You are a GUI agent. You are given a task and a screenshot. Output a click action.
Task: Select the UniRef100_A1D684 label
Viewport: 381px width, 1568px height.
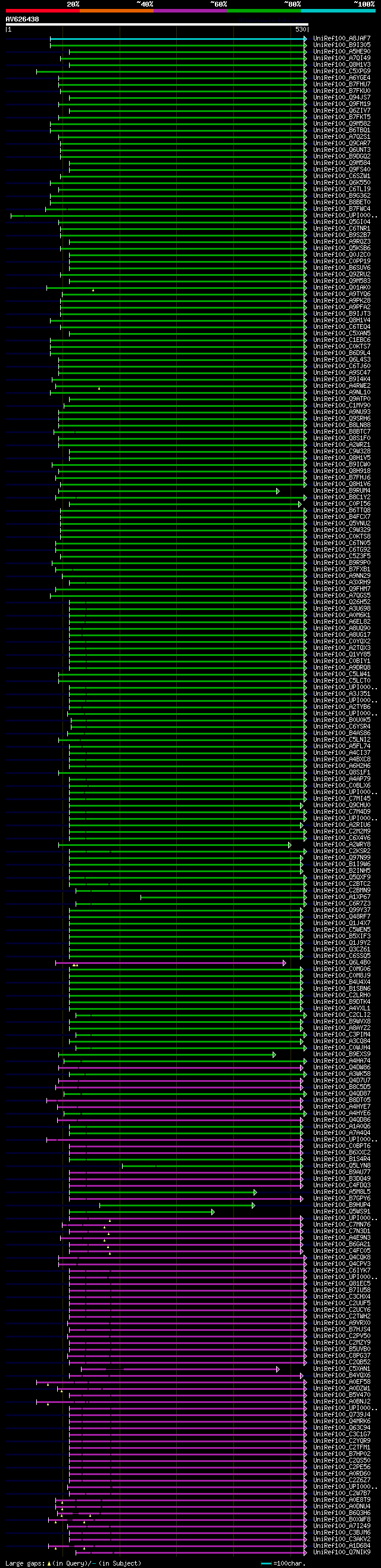(342, 1546)
